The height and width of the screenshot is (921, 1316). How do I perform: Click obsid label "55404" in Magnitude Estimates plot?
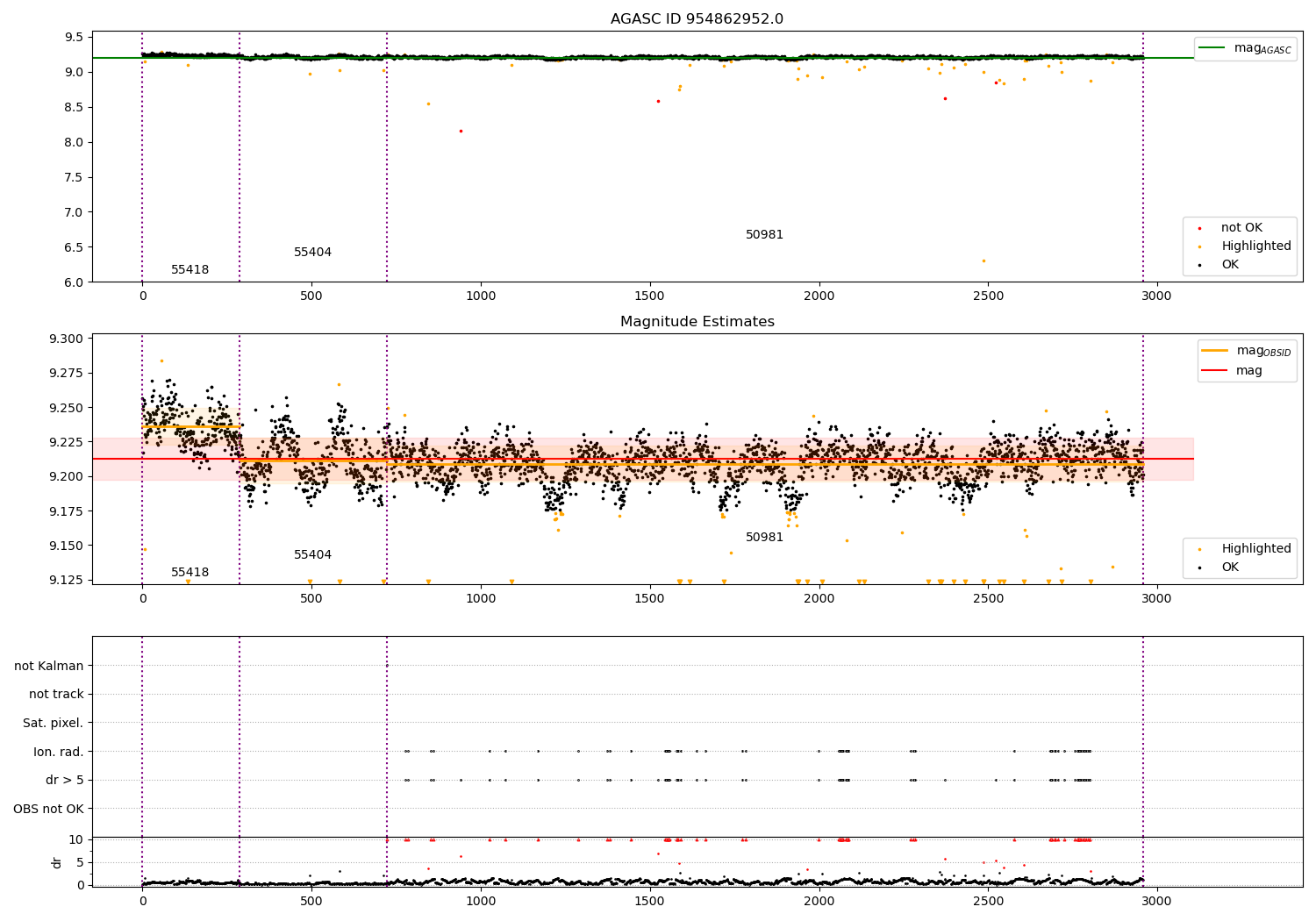(x=312, y=555)
